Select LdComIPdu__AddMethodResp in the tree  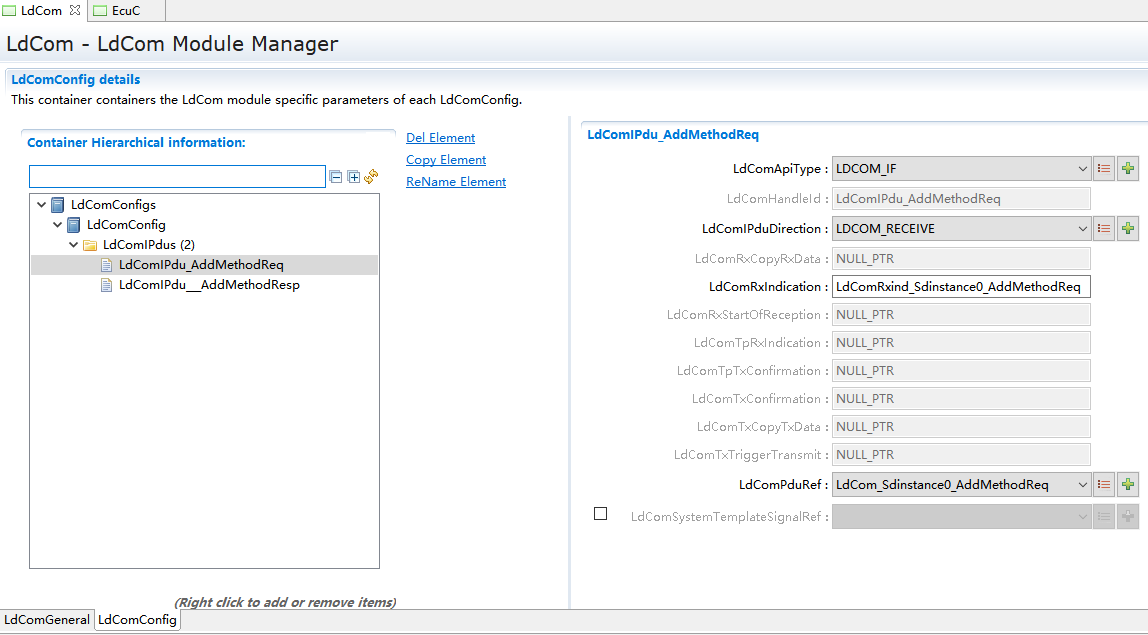tap(208, 285)
